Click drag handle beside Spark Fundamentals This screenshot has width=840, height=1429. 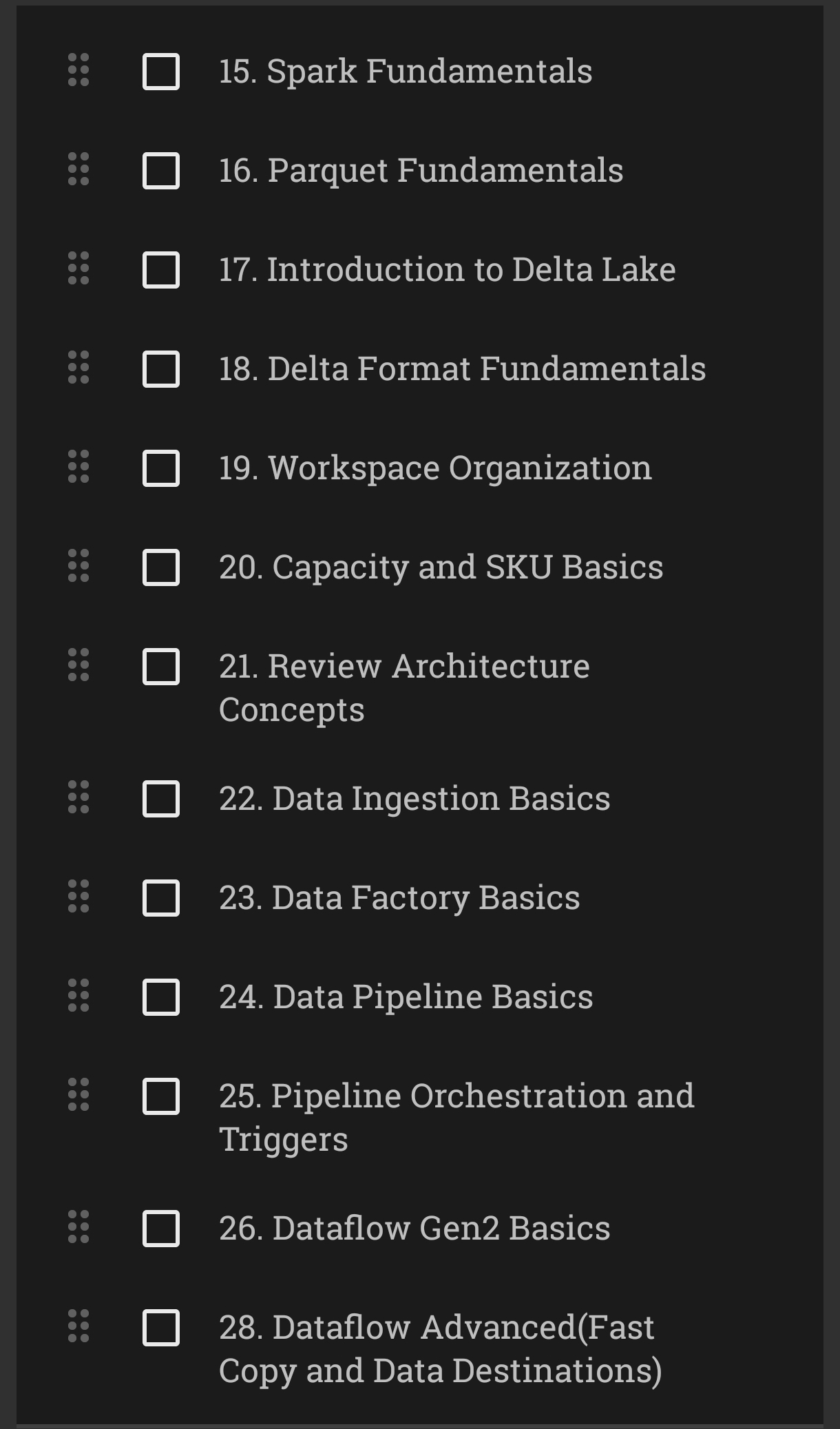[x=78, y=70]
